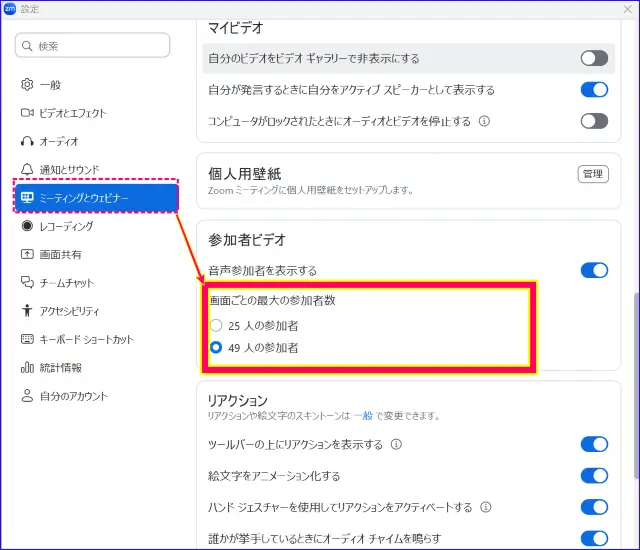Click the リアクション section heading
Image resolution: width=640 pixels, height=550 pixels.
[238, 400]
